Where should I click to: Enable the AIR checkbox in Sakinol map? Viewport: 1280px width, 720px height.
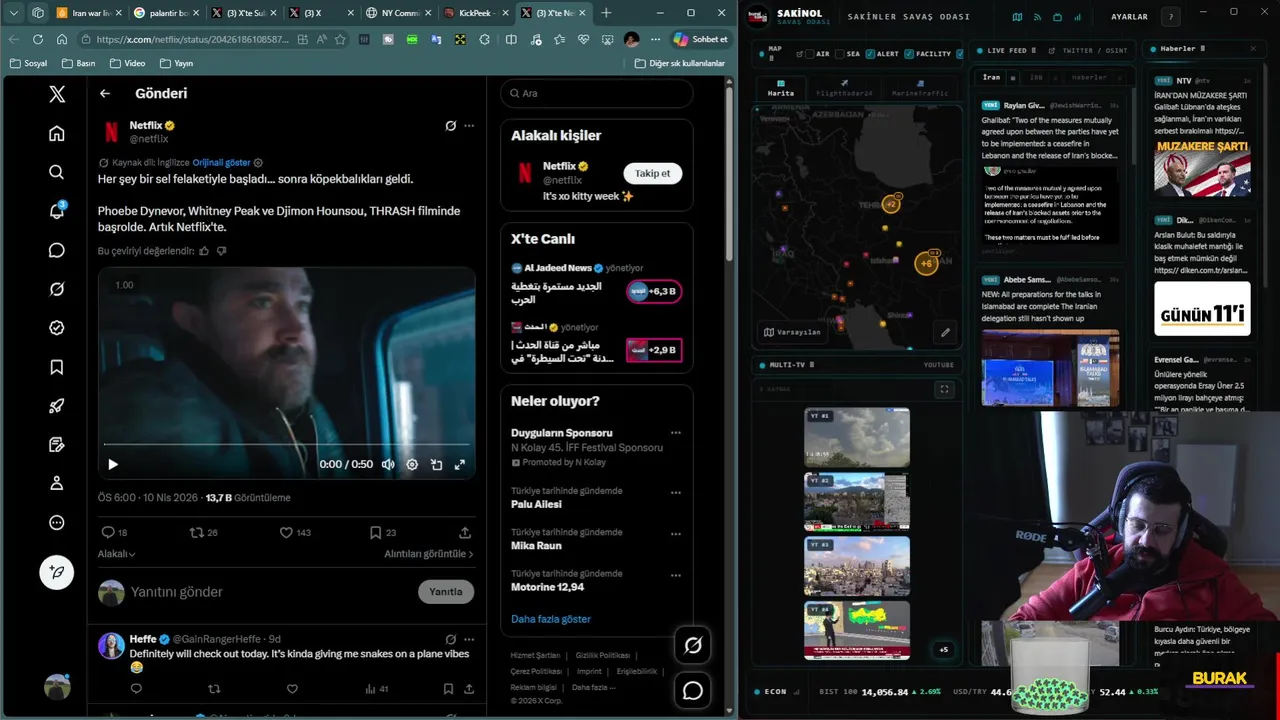point(810,54)
